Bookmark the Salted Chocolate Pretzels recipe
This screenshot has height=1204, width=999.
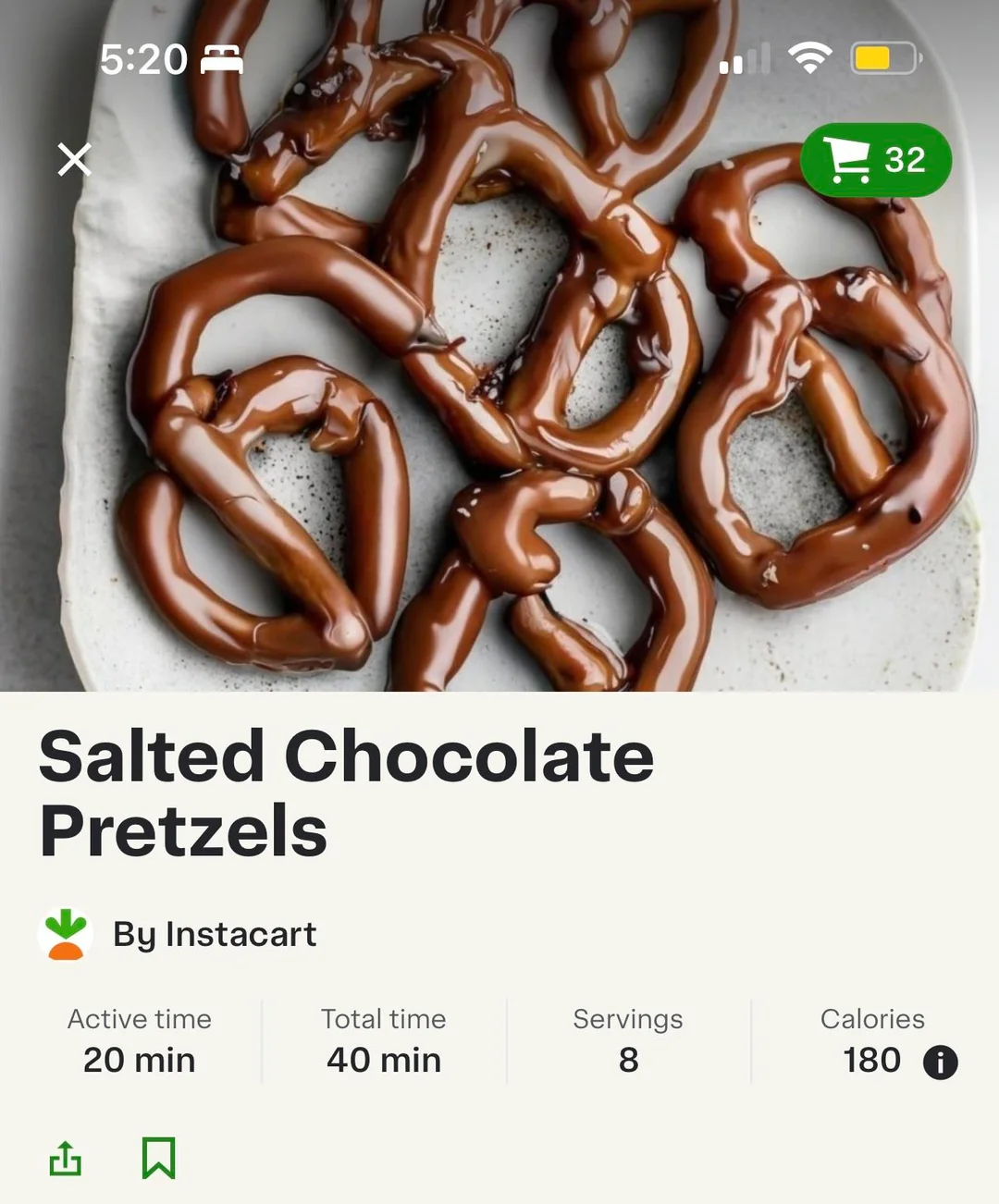[x=158, y=1158]
